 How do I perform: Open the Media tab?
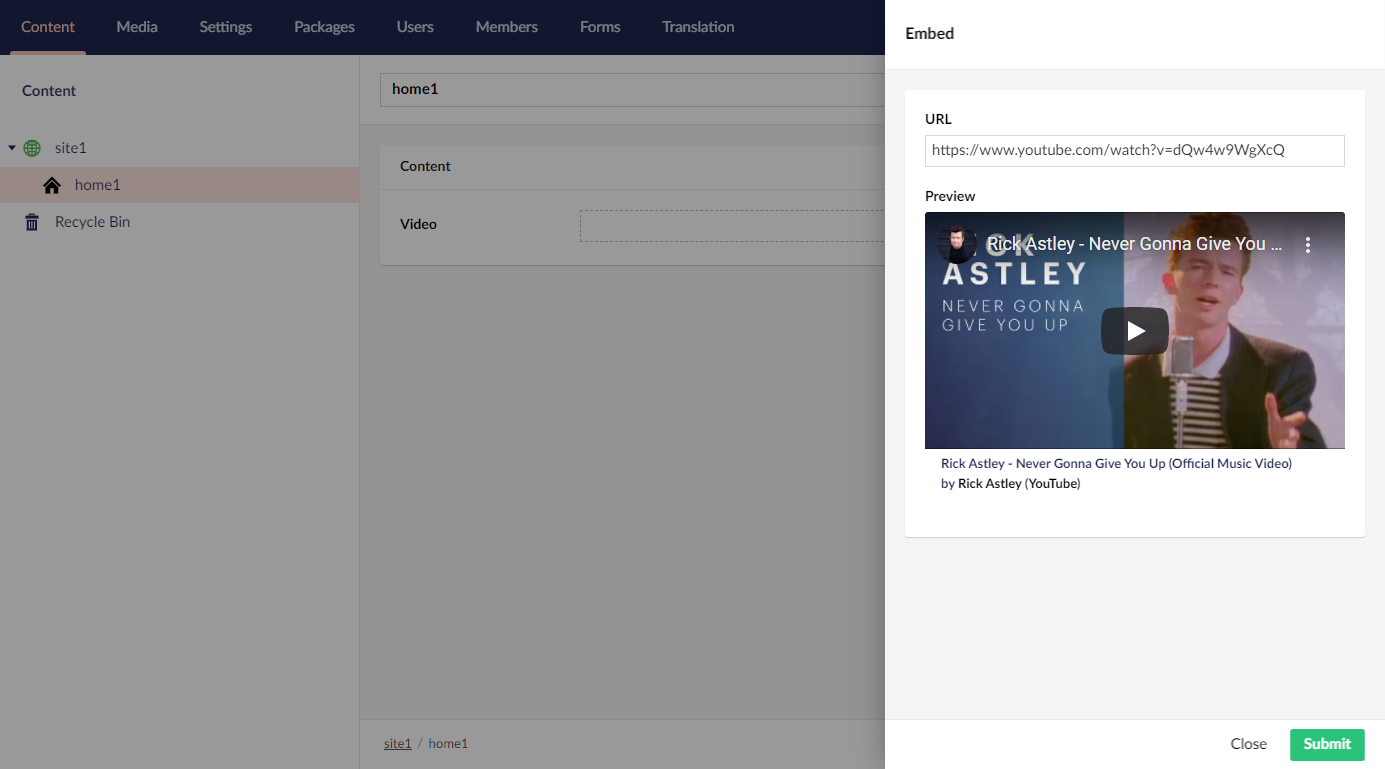(137, 27)
